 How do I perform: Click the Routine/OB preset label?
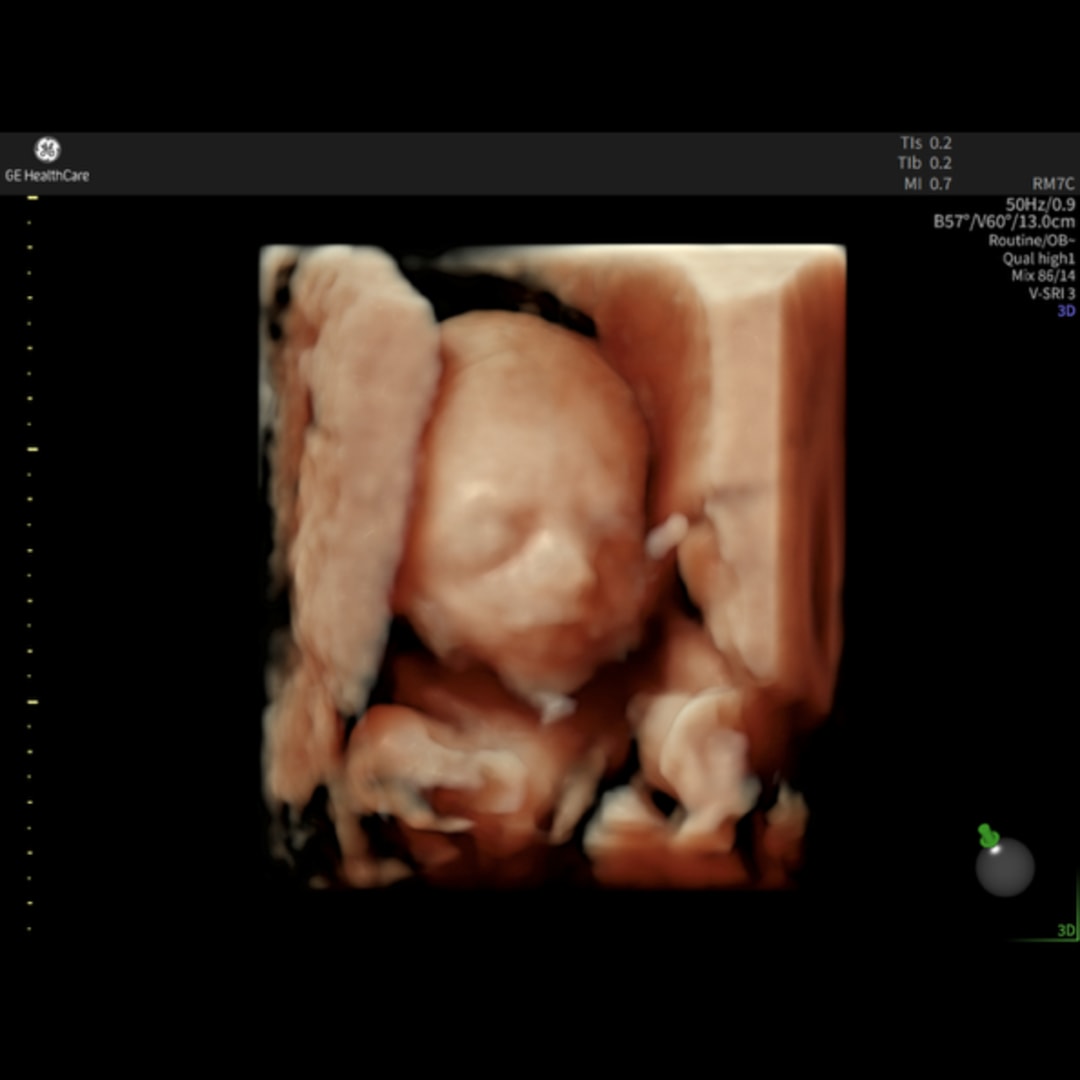(1032, 240)
